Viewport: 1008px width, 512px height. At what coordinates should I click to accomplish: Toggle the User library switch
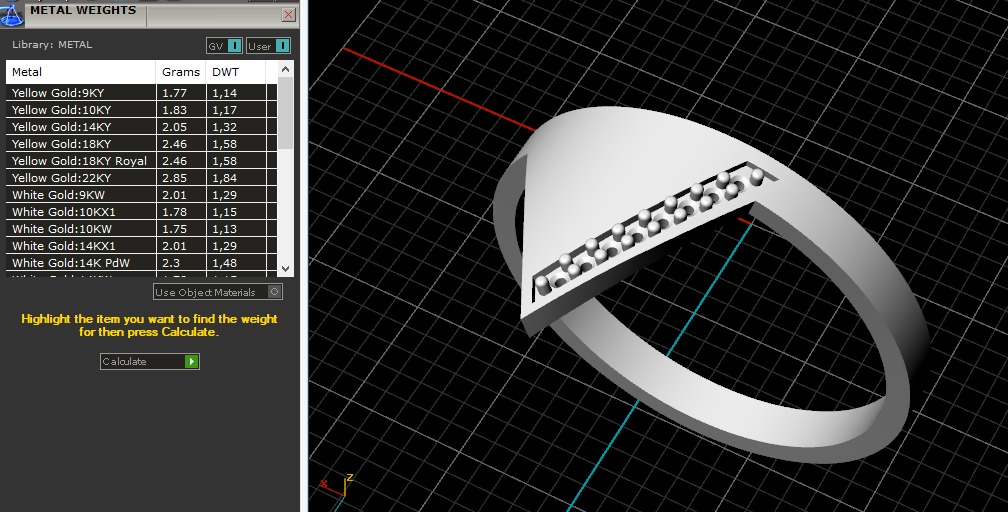click(x=268, y=46)
